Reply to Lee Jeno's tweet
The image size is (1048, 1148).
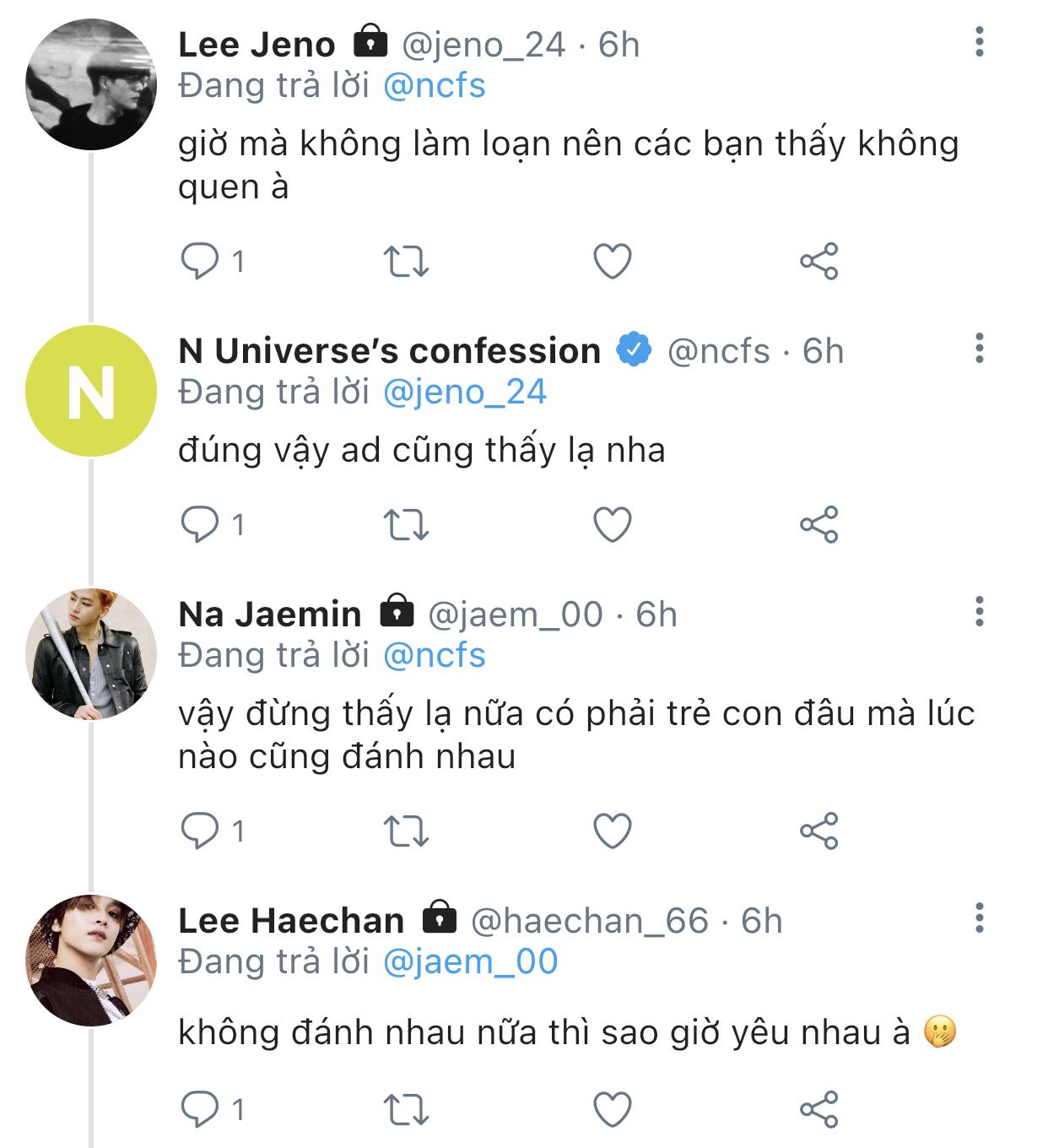(200, 261)
